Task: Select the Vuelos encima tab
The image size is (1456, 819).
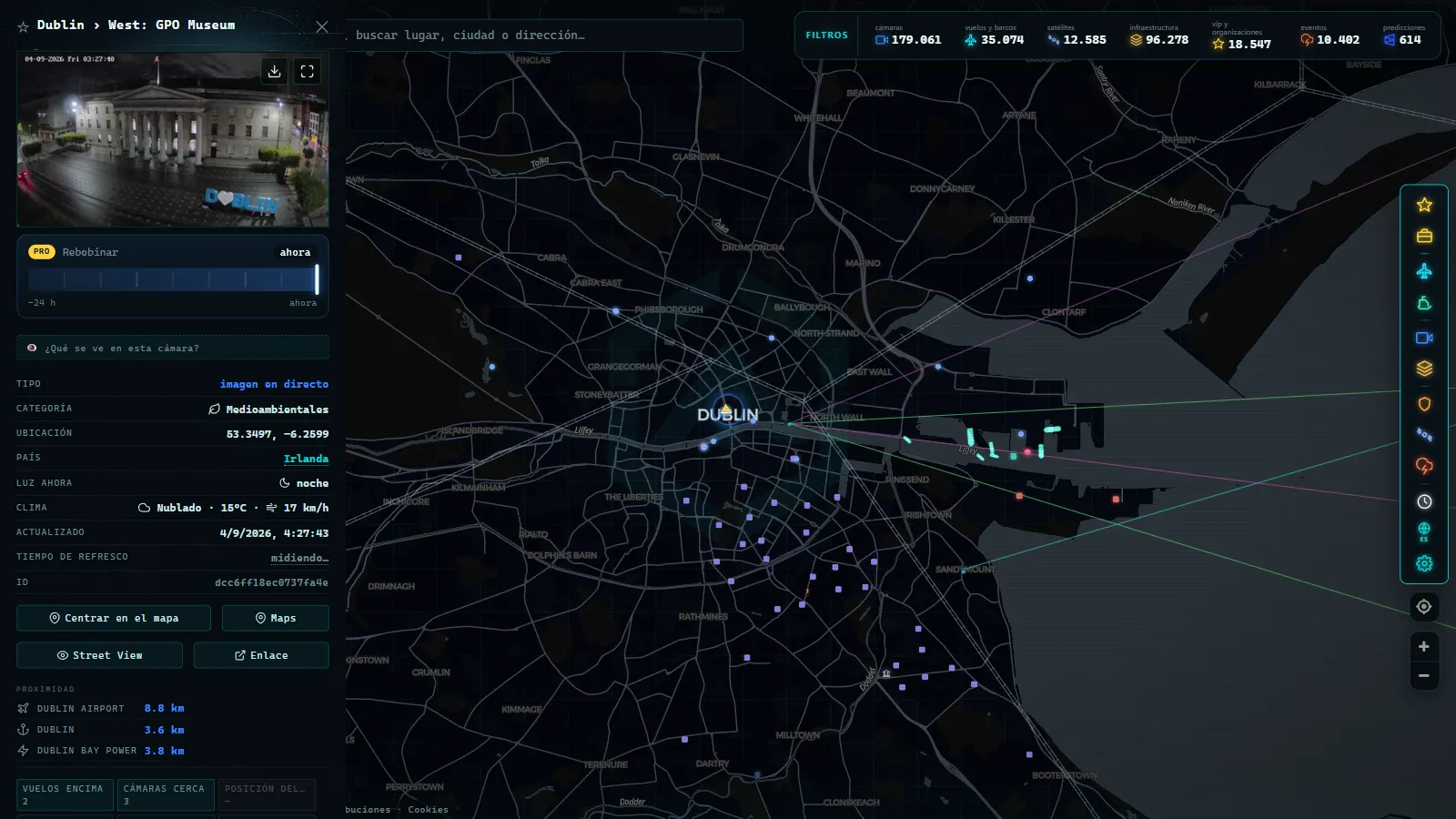Action: [65, 794]
